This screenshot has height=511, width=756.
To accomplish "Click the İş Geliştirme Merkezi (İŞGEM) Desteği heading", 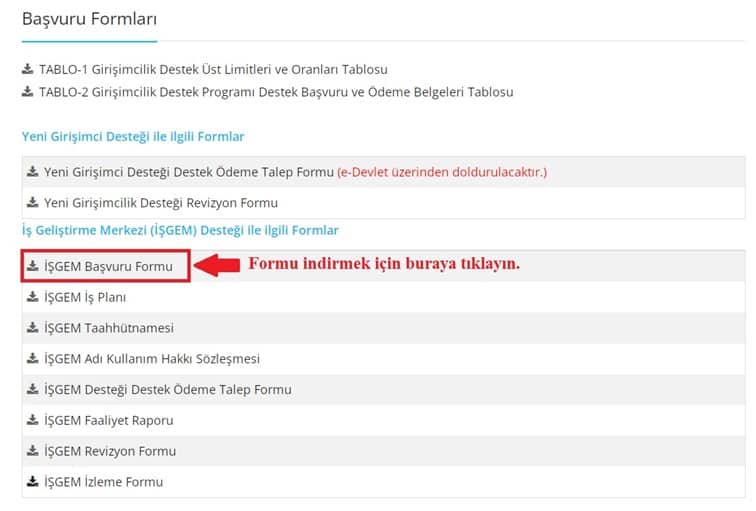I will [180, 231].
